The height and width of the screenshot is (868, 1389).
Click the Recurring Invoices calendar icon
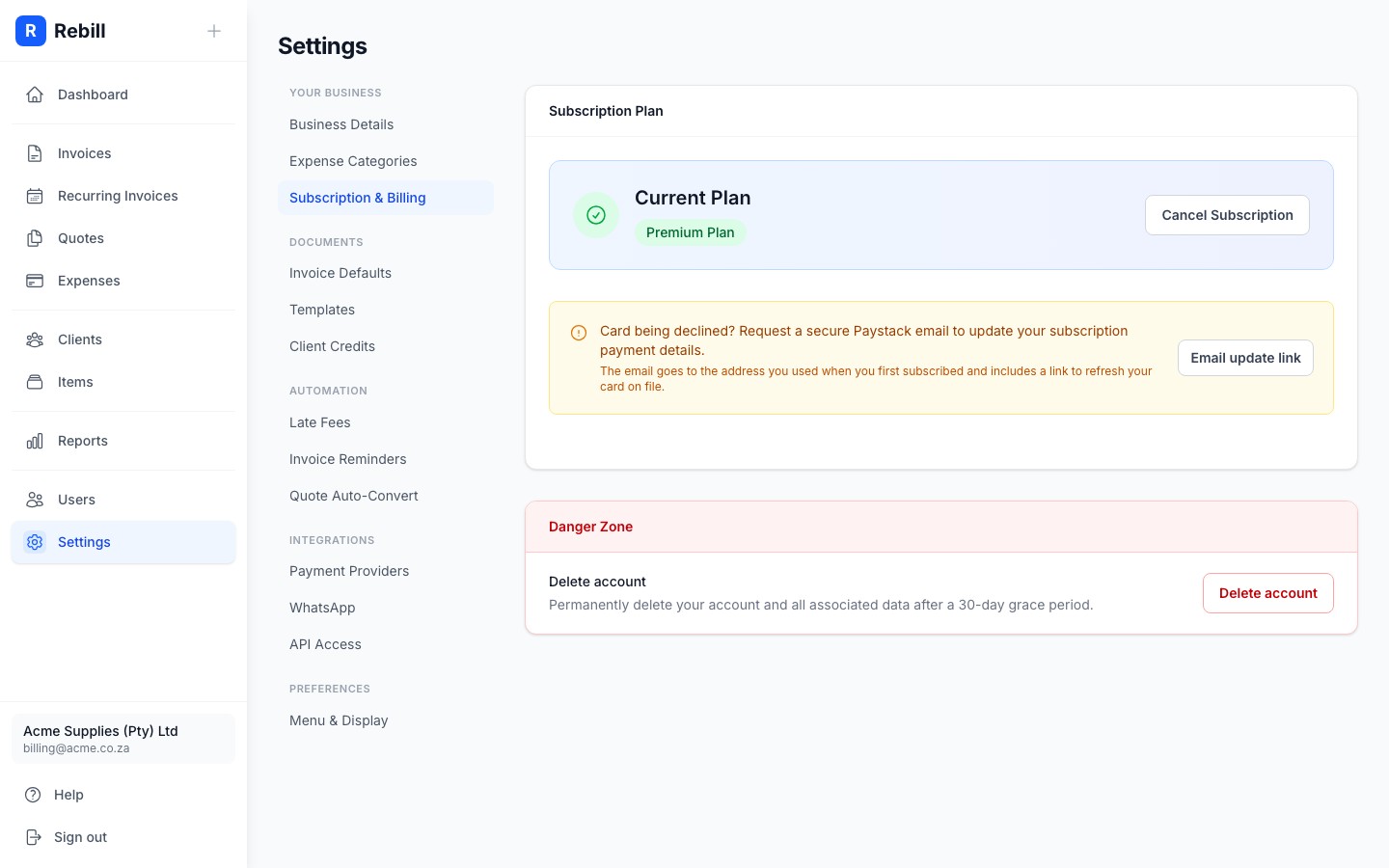click(x=35, y=196)
